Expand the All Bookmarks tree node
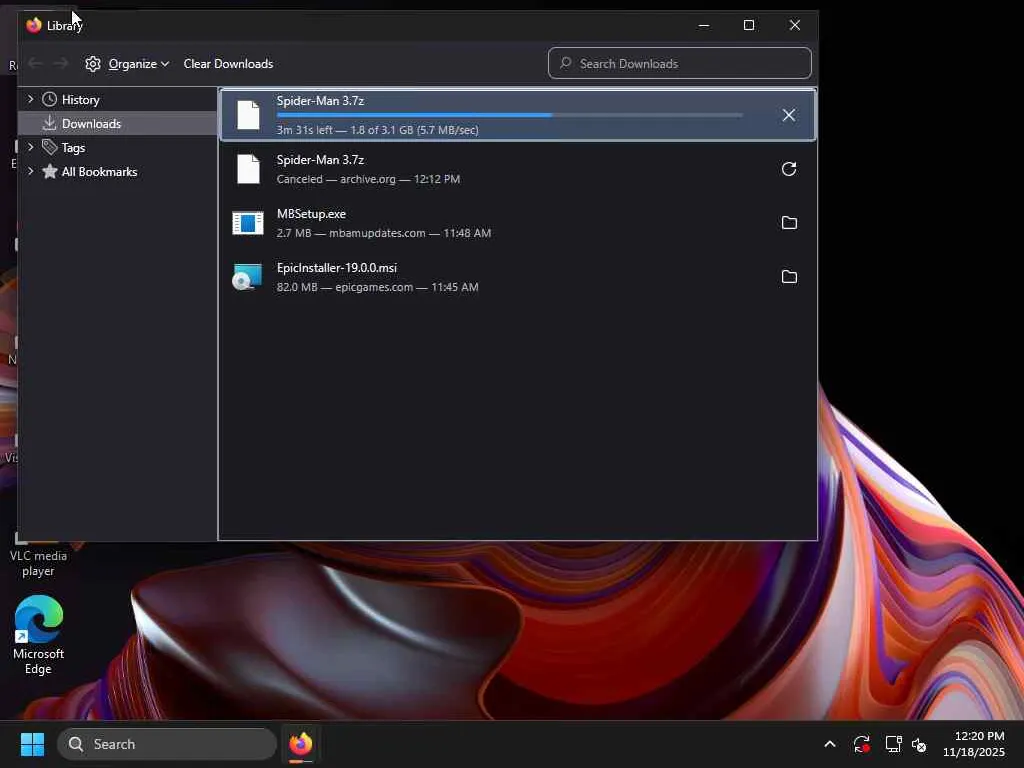 pyautogui.click(x=30, y=171)
